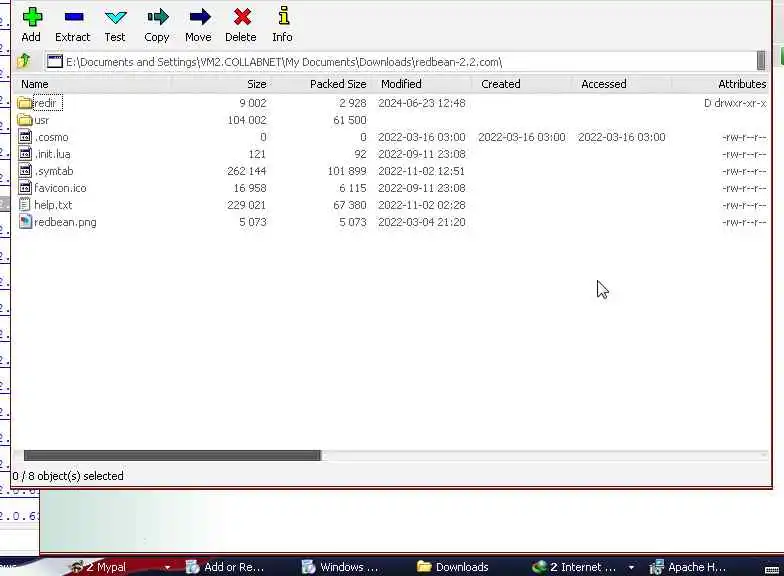Sort by Name column header

(x=34, y=84)
